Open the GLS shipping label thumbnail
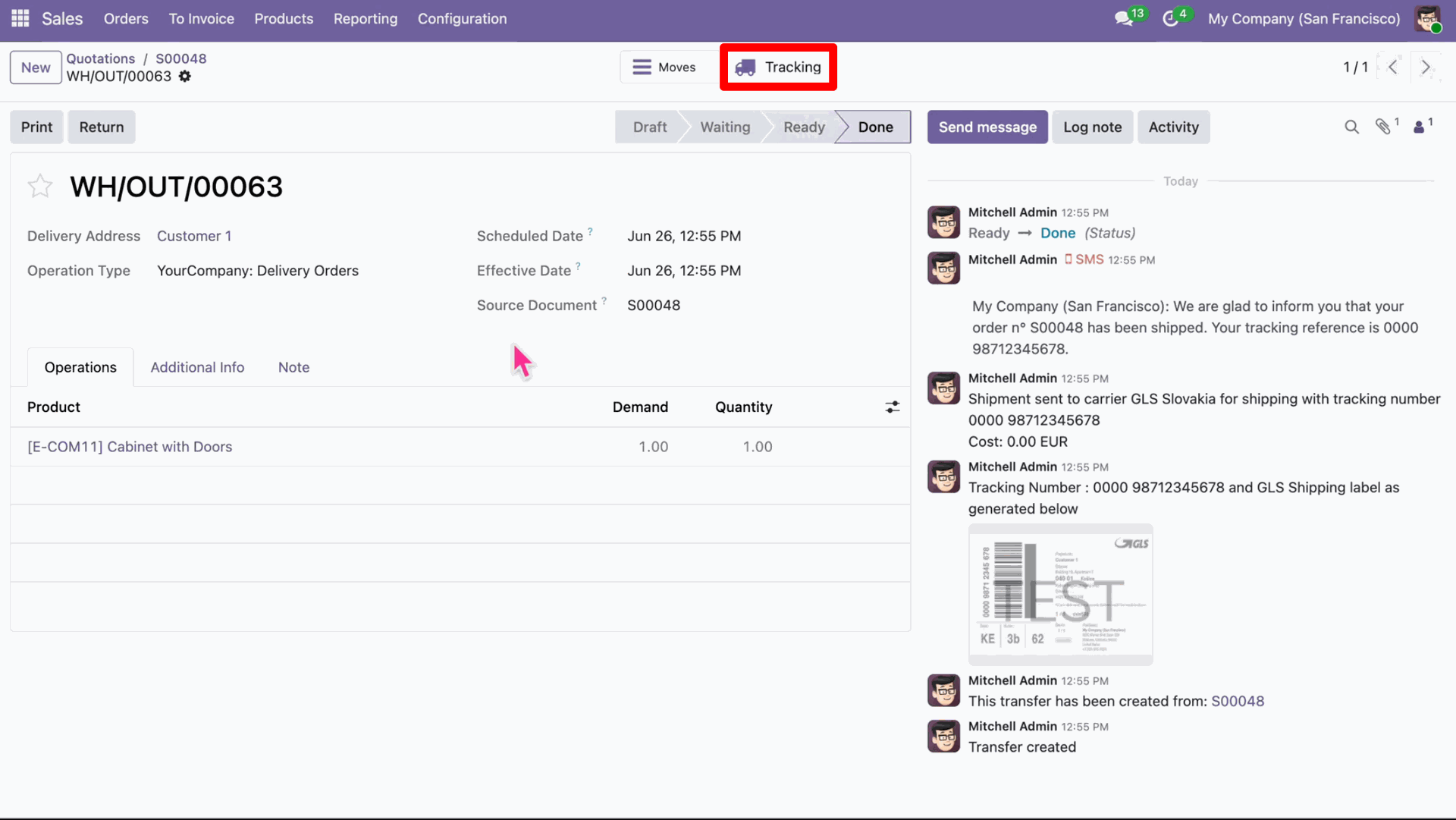This screenshot has height=820, width=1456. (1060, 595)
